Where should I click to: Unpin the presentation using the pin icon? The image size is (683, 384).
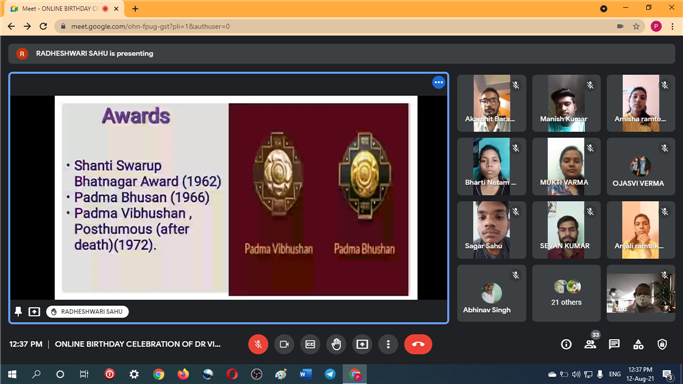(18, 311)
